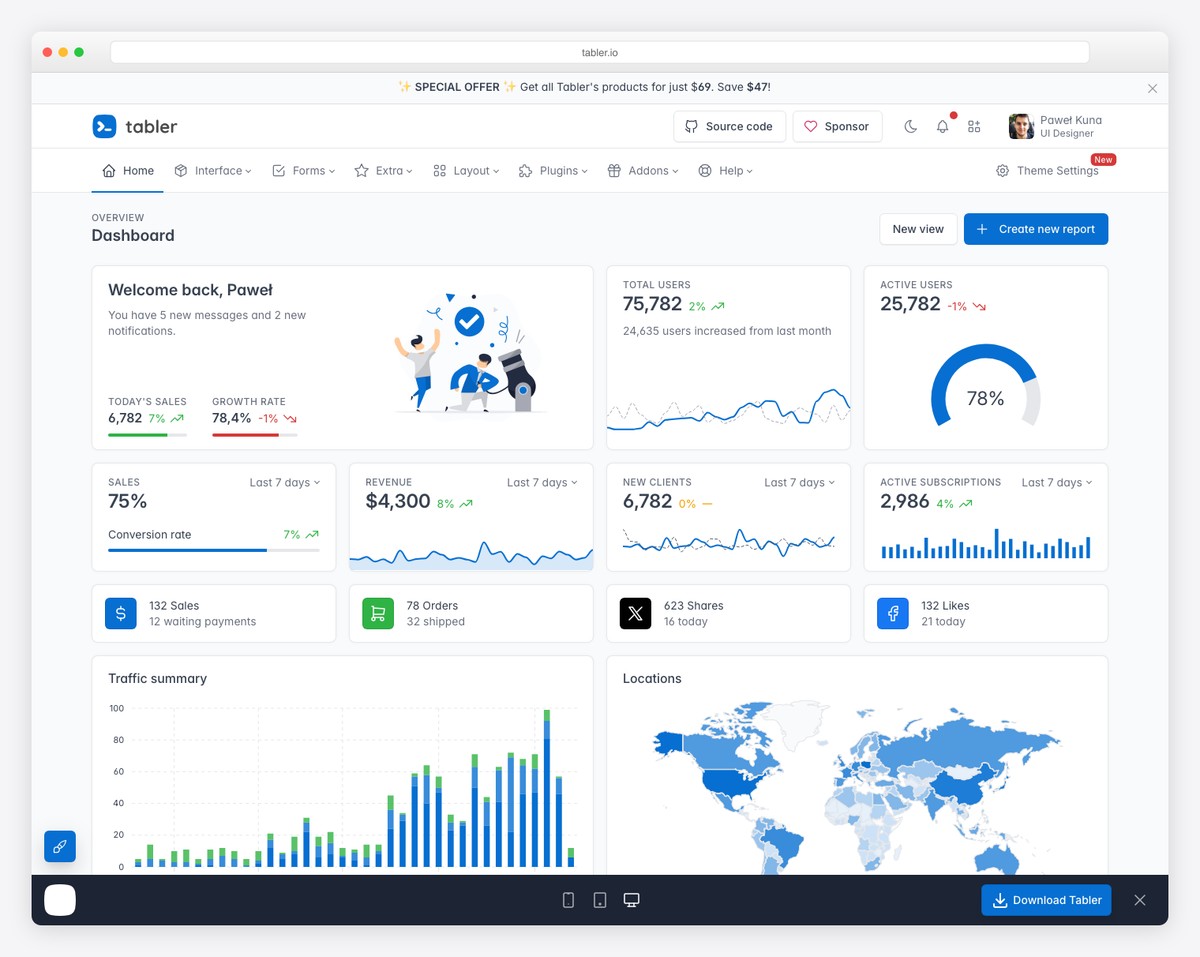Expand the Revenue Last 7 days selector
Image resolution: width=1200 pixels, height=957 pixels.
542,482
